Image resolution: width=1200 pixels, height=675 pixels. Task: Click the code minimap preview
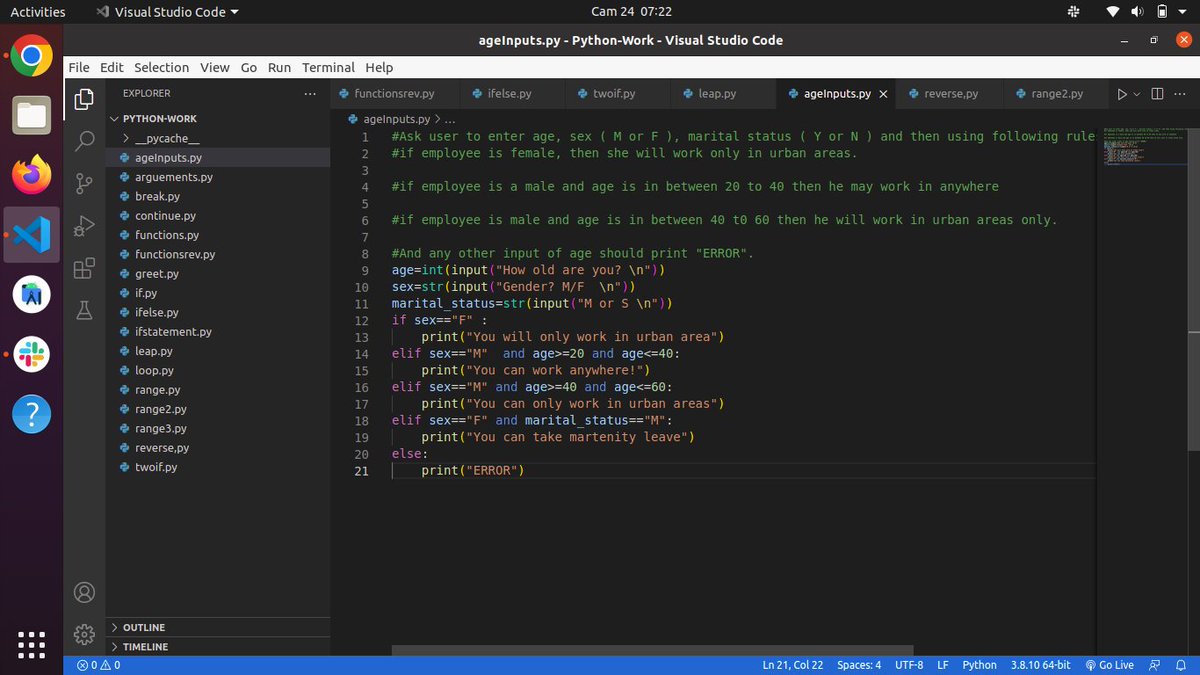tap(1145, 147)
